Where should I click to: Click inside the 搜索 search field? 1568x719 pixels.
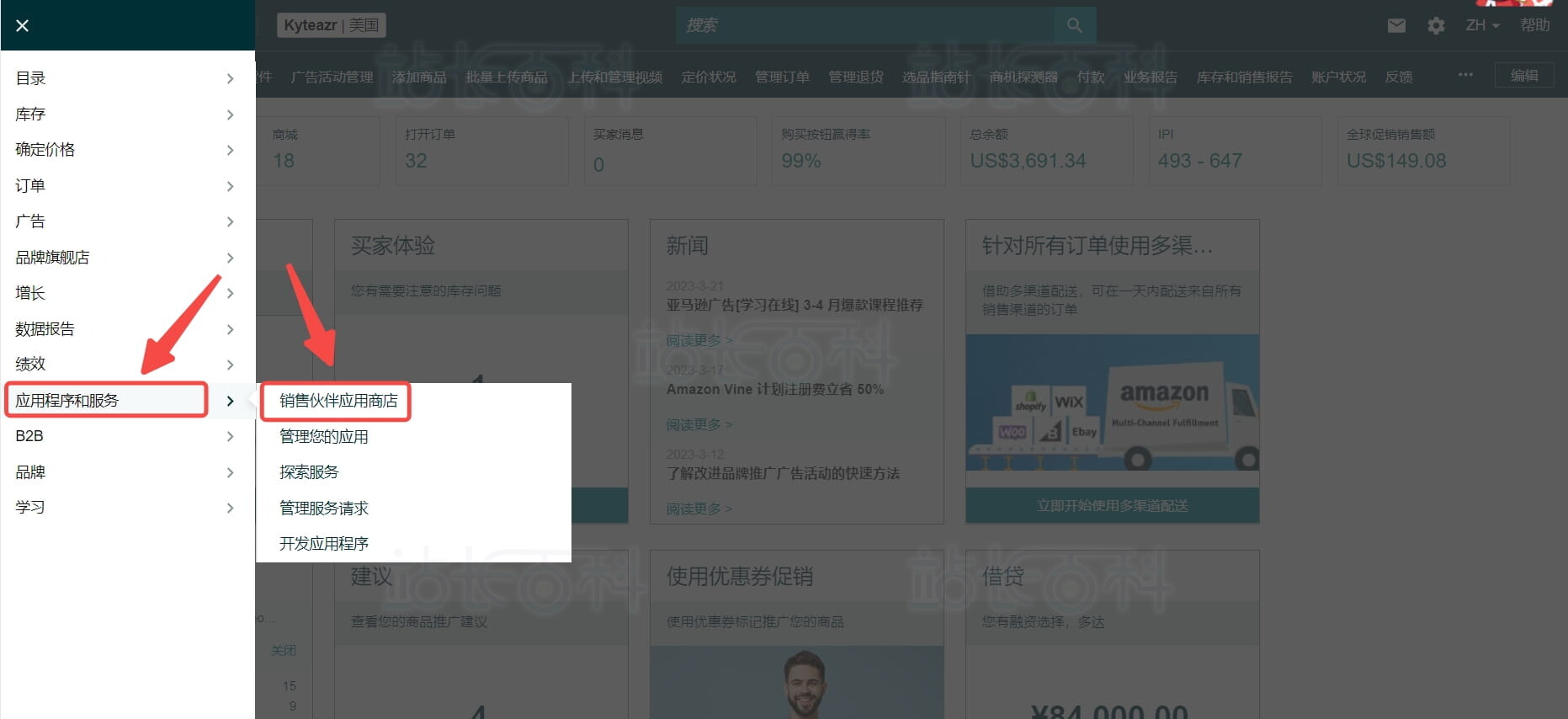tap(864, 25)
